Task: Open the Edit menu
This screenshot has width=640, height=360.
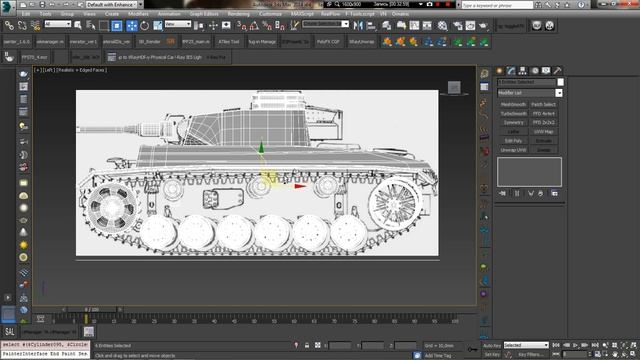Action: tap(26, 14)
